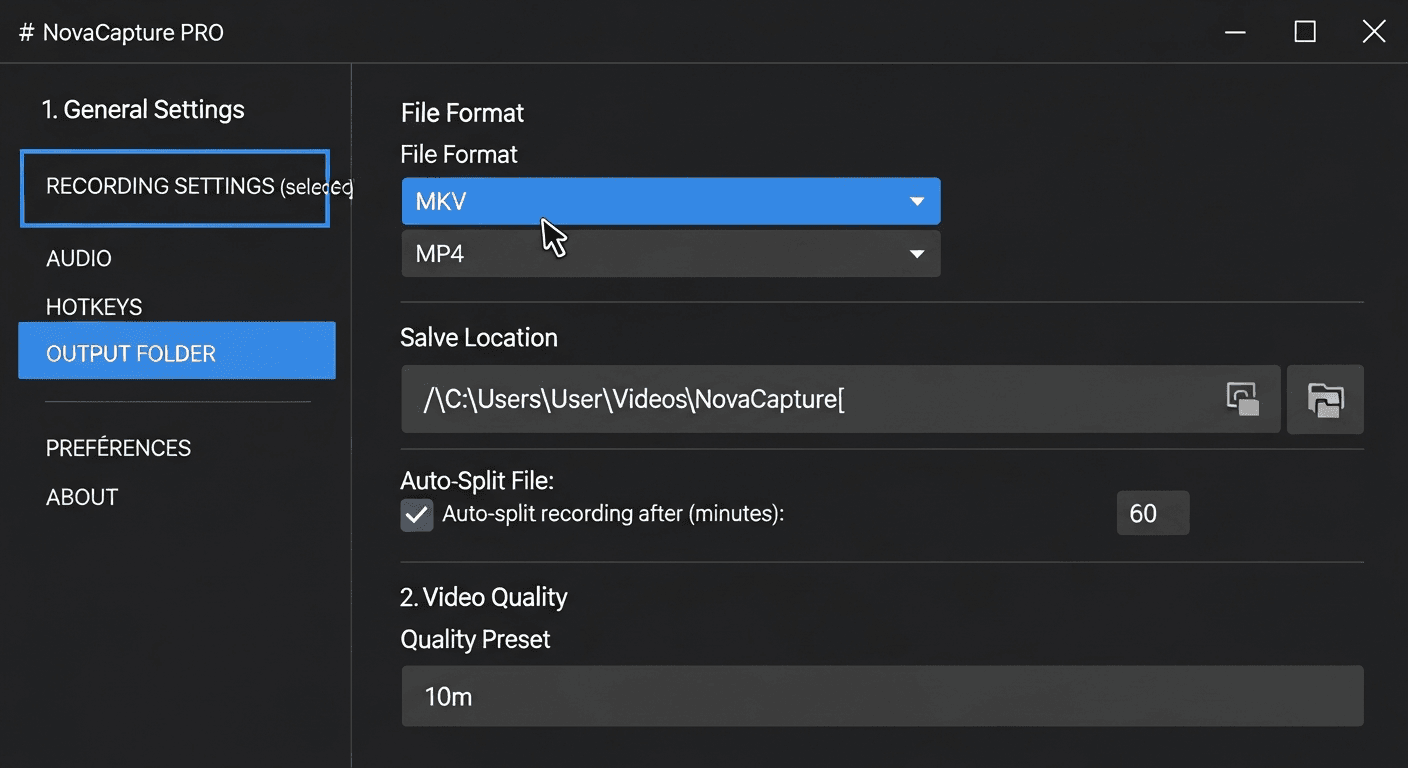Viewport: 1408px width, 768px height.
Task: Minimize the NovaCapture window
Action: (x=1235, y=31)
